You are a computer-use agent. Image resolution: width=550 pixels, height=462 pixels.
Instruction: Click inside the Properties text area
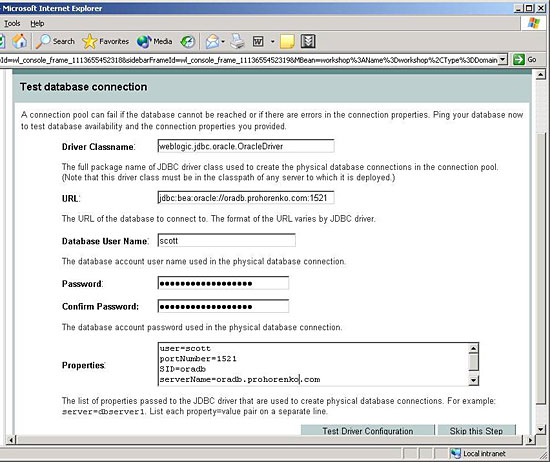313,364
